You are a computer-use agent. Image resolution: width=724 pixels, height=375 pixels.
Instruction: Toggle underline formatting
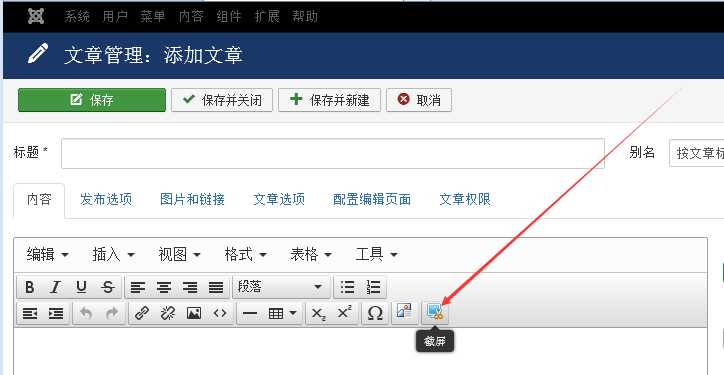click(82, 287)
